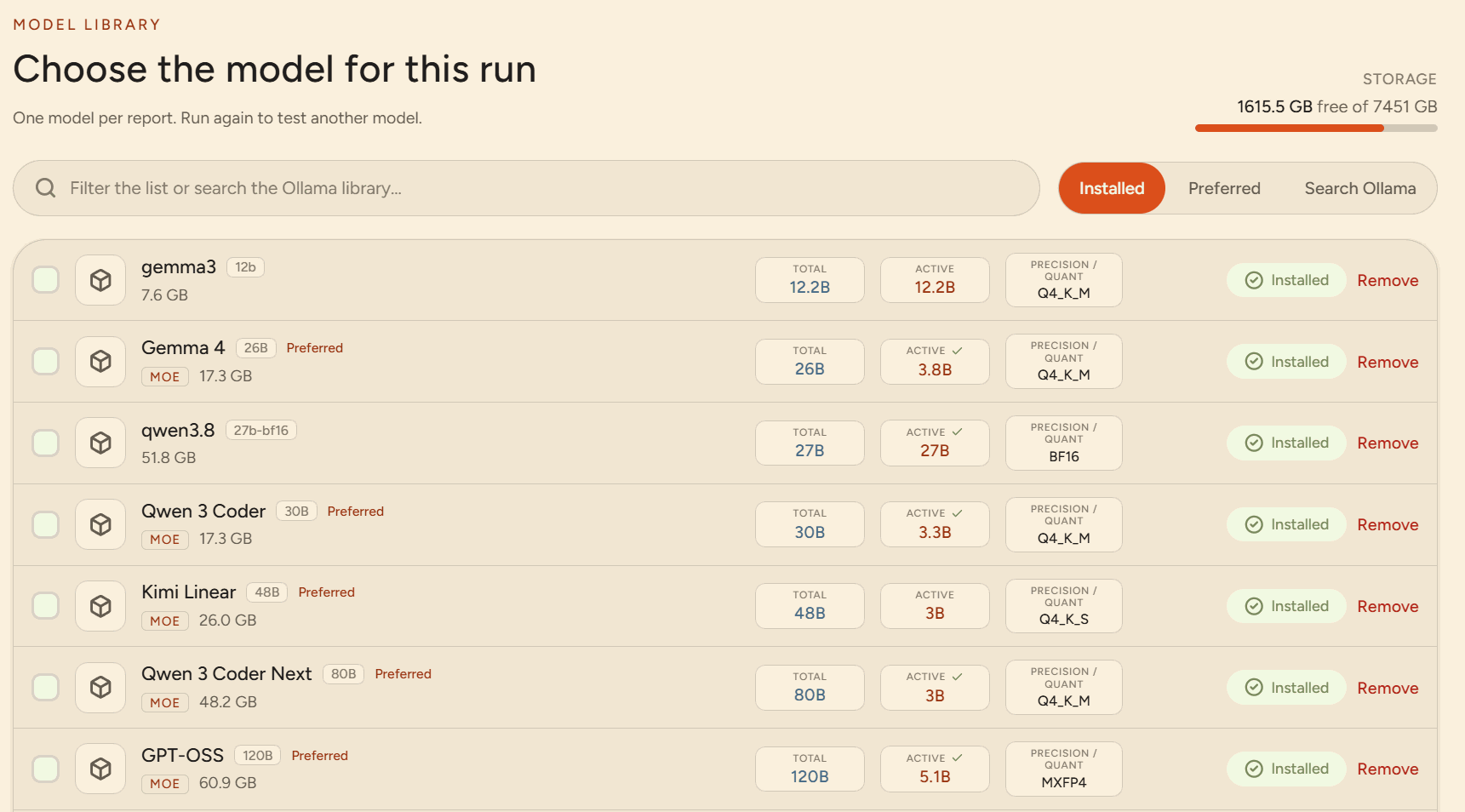The height and width of the screenshot is (812, 1465).
Task: Click the Gemma 4 cube model icon
Action: (x=100, y=362)
